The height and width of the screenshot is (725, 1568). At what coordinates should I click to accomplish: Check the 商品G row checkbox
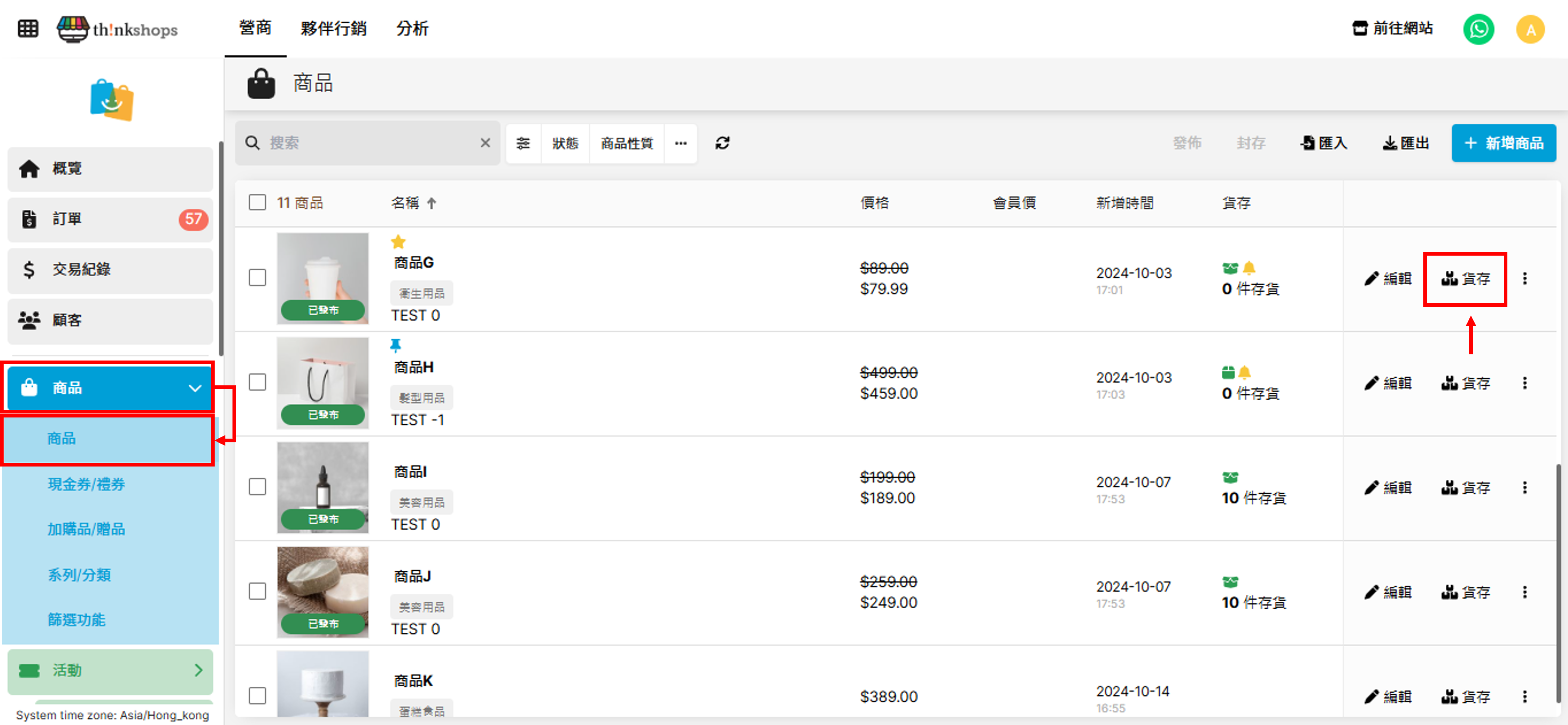tap(258, 277)
